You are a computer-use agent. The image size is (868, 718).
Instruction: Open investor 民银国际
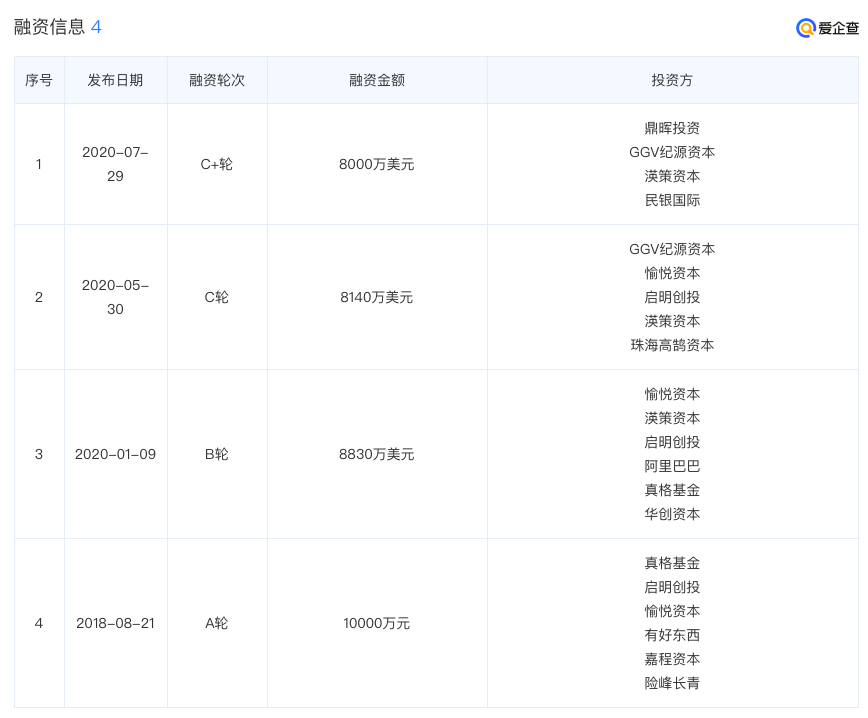pos(672,200)
